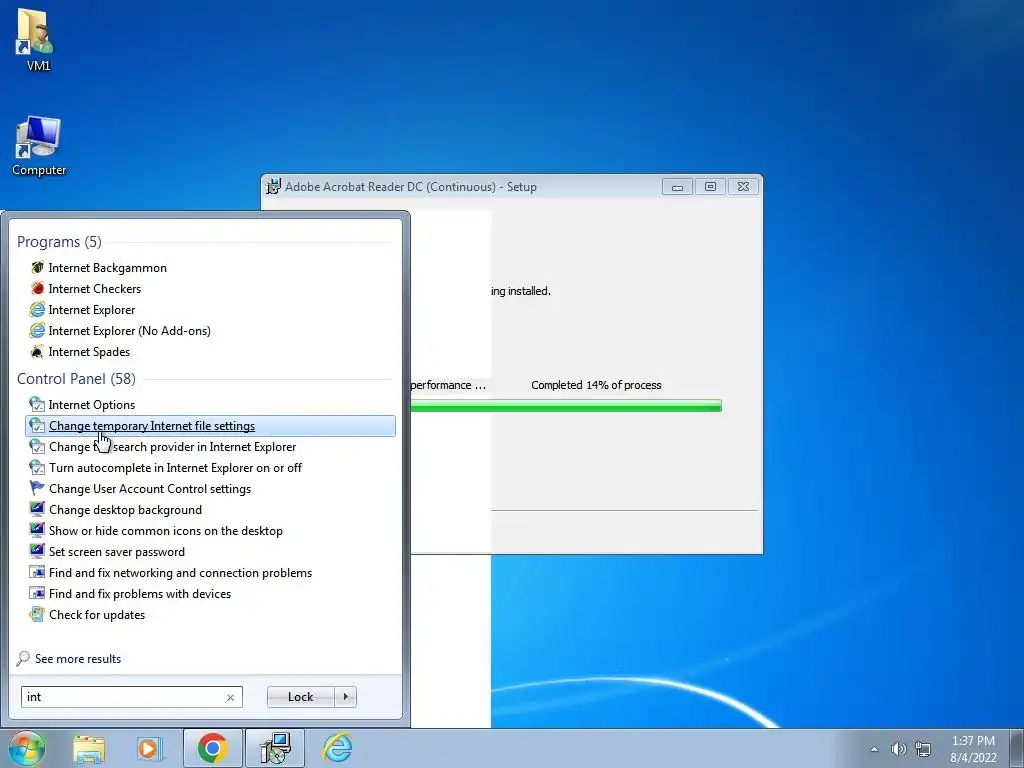This screenshot has width=1024, height=768.
Task: Click the Control Panel (58) group header
Action: (x=76, y=379)
